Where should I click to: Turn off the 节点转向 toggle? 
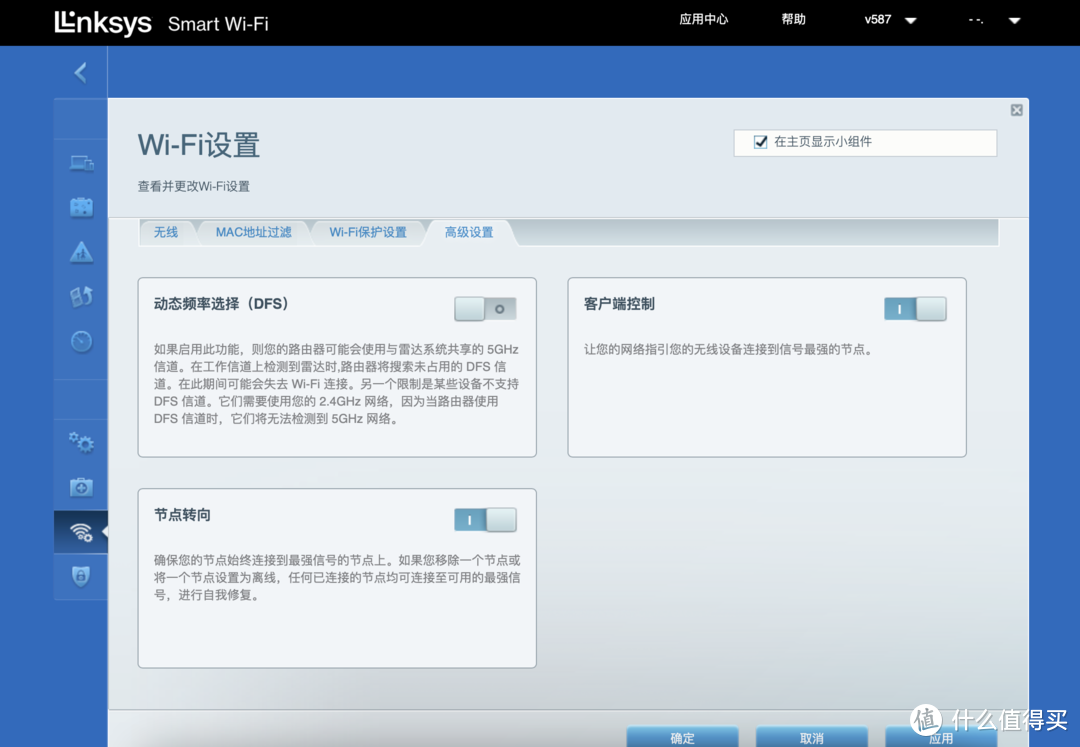click(x=485, y=520)
